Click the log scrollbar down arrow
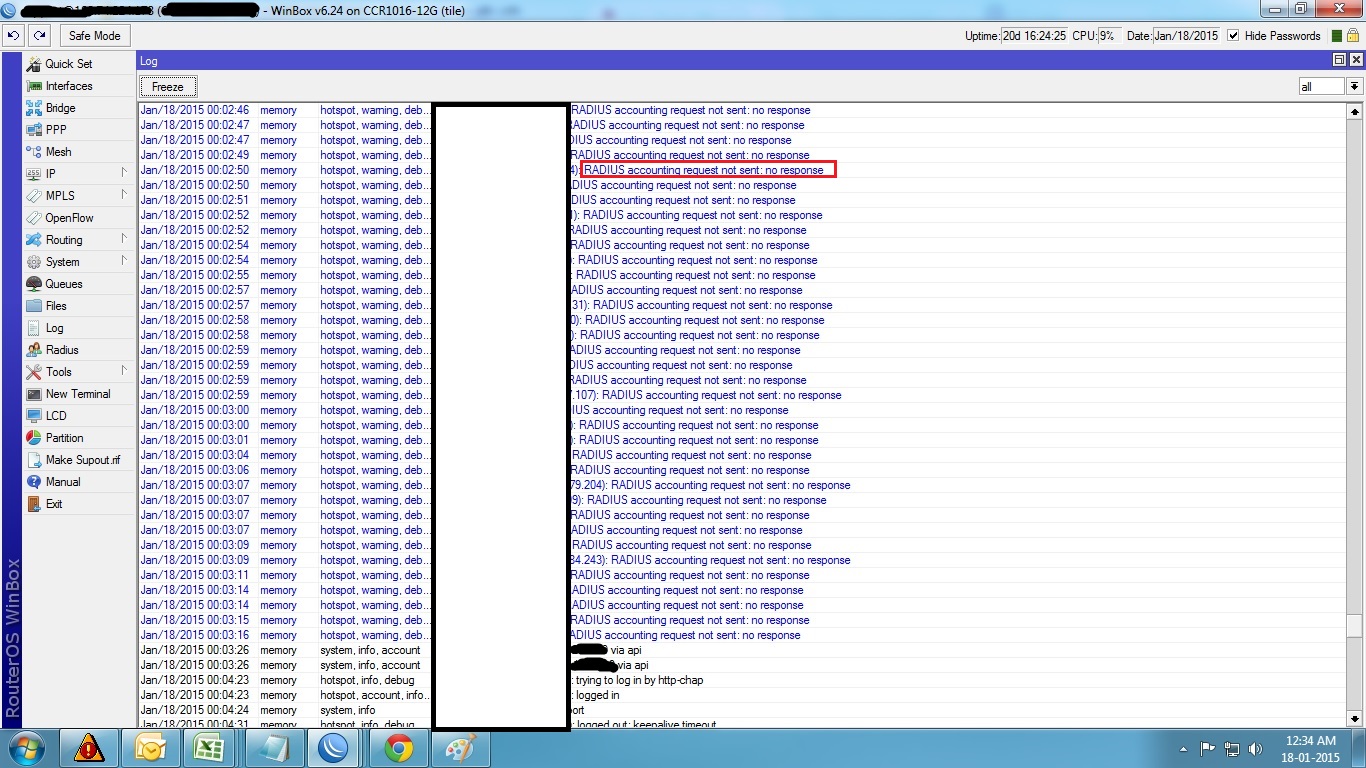The image size is (1366, 768). [1354, 718]
